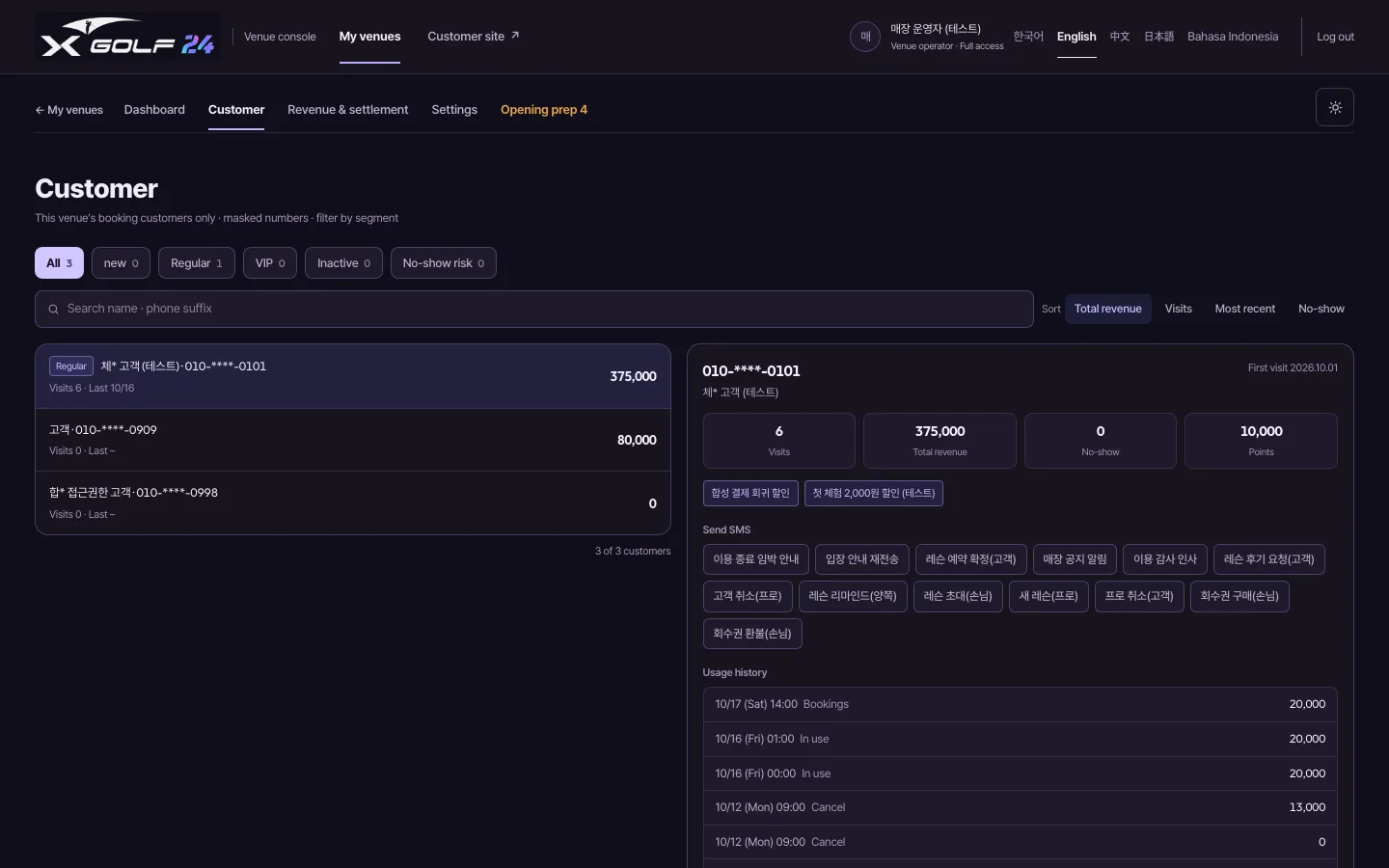Send 회수권 환불(손님) SMS

[752, 634]
